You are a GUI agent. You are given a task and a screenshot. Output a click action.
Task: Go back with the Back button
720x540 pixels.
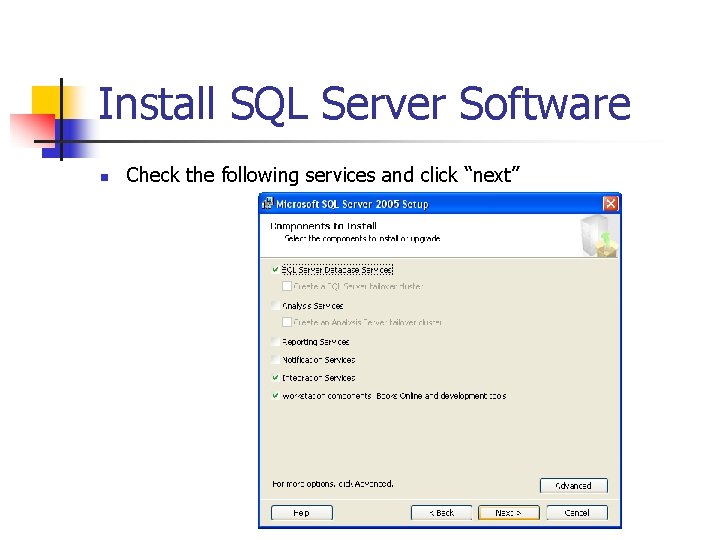[441, 512]
